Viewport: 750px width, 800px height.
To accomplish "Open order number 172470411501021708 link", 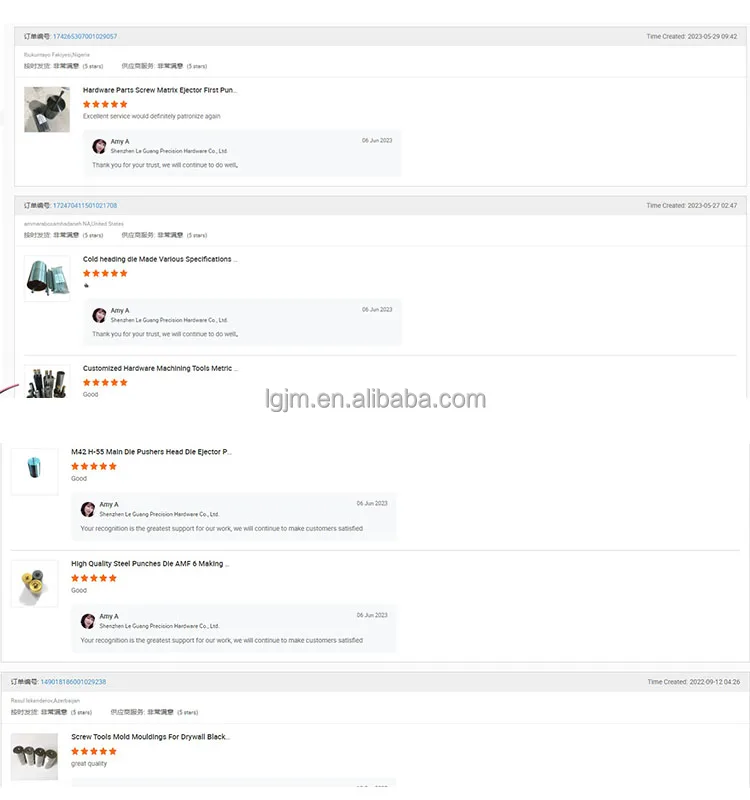I will tap(85, 205).
